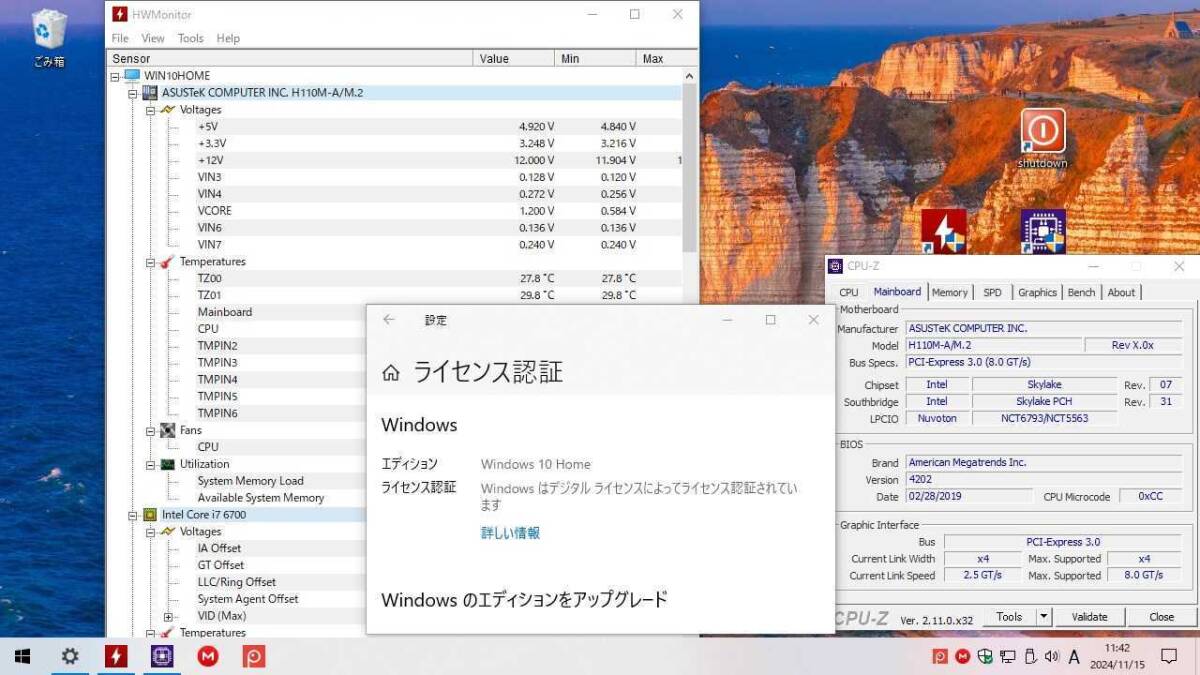Click the Tools button in CPU-Z
The width and height of the screenshot is (1200, 675).
point(1009,617)
